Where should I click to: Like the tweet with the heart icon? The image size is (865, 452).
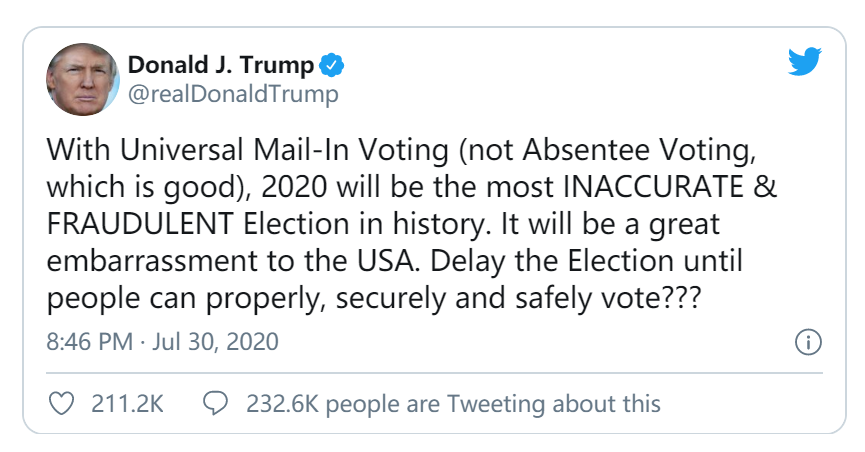[x=62, y=403]
